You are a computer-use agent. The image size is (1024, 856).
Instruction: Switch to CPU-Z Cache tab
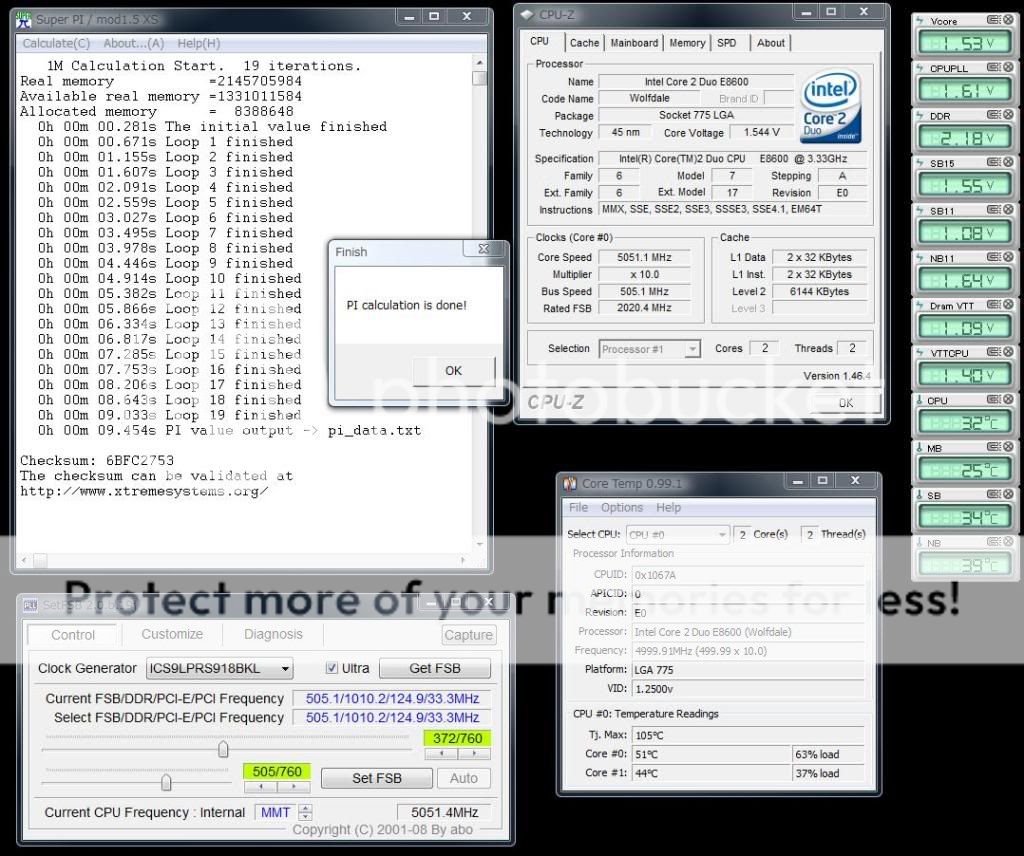click(584, 43)
